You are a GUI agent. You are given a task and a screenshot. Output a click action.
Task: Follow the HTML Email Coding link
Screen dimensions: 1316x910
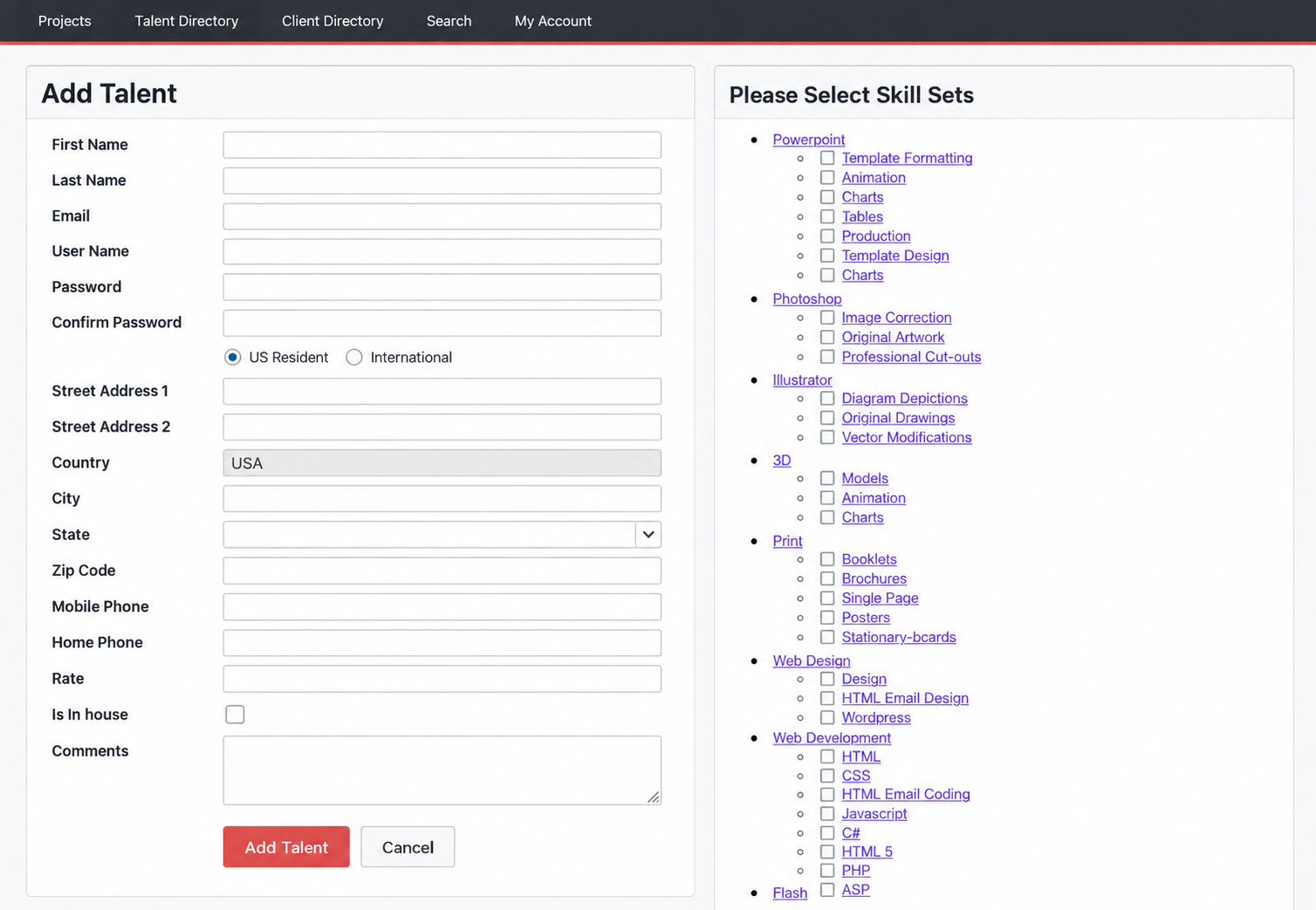pyautogui.click(x=906, y=794)
